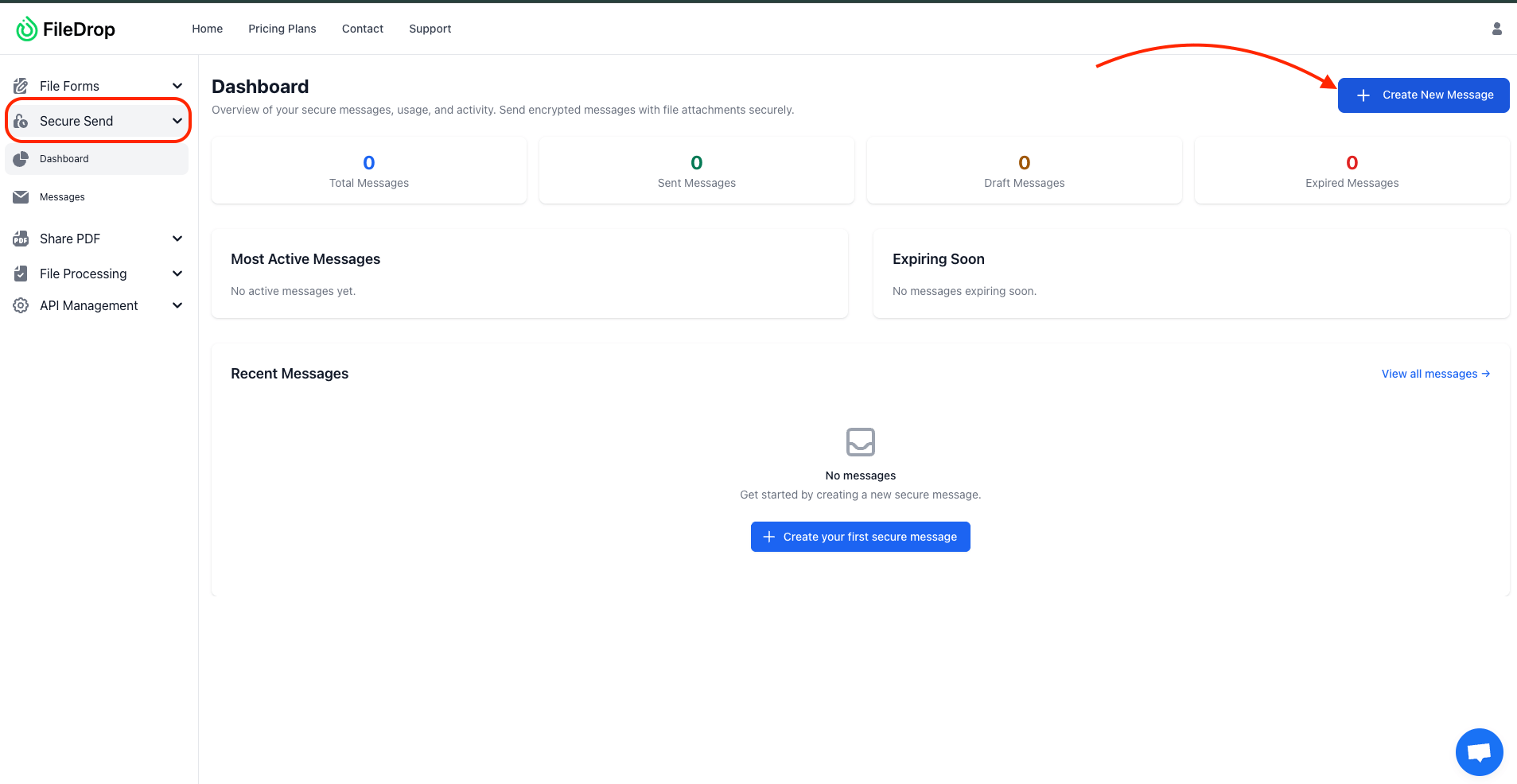Select the Dashboard pie chart icon

pos(21,159)
